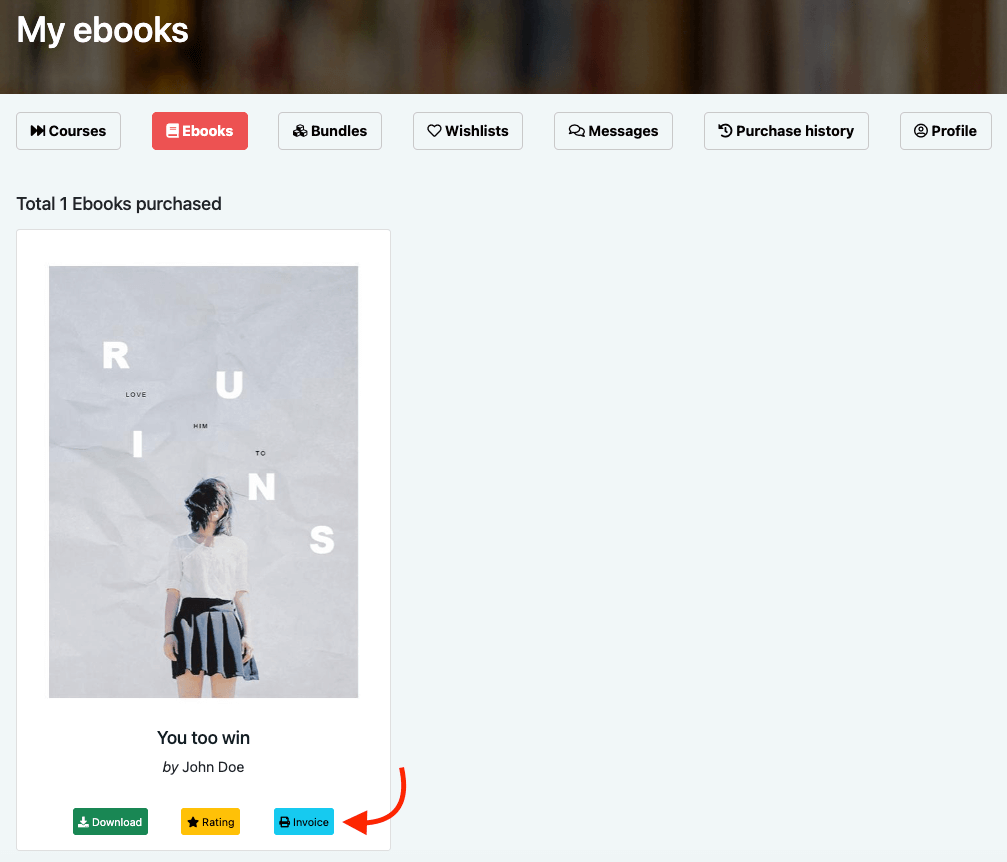
Task: Click the chat bubble icon on Messages
Action: pyautogui.click(x=575, y=130)
